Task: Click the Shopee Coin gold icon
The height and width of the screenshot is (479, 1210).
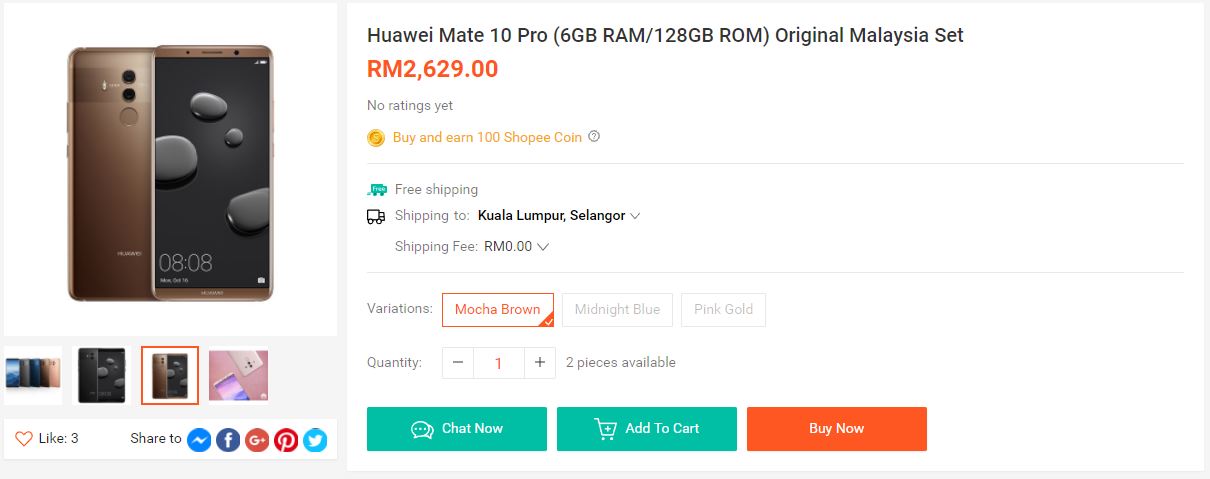Action: tap(376, 138)
